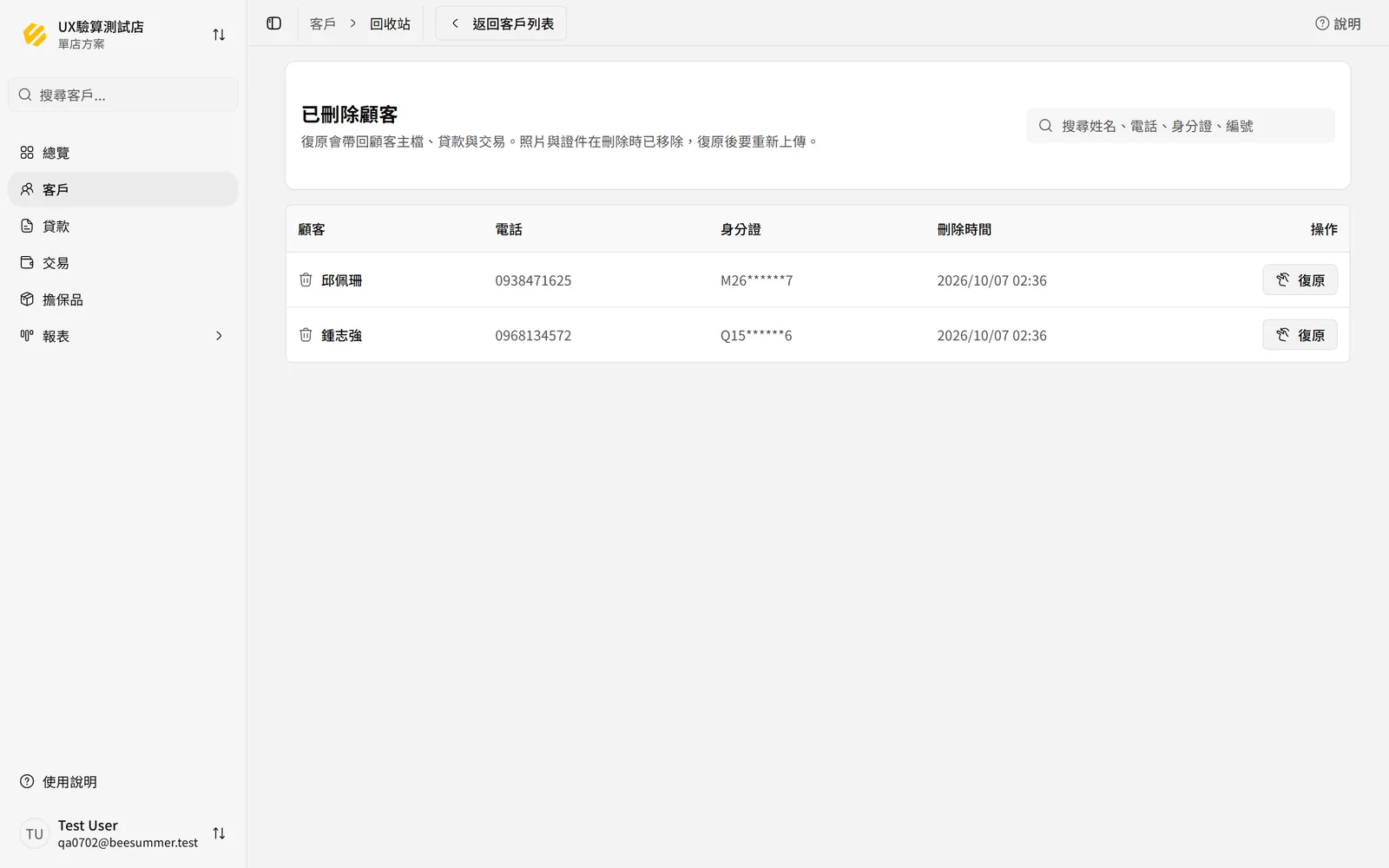1389x868 pixels.
Task: Click the customer name 邱佩珊
Action: (x=342, y=280)
